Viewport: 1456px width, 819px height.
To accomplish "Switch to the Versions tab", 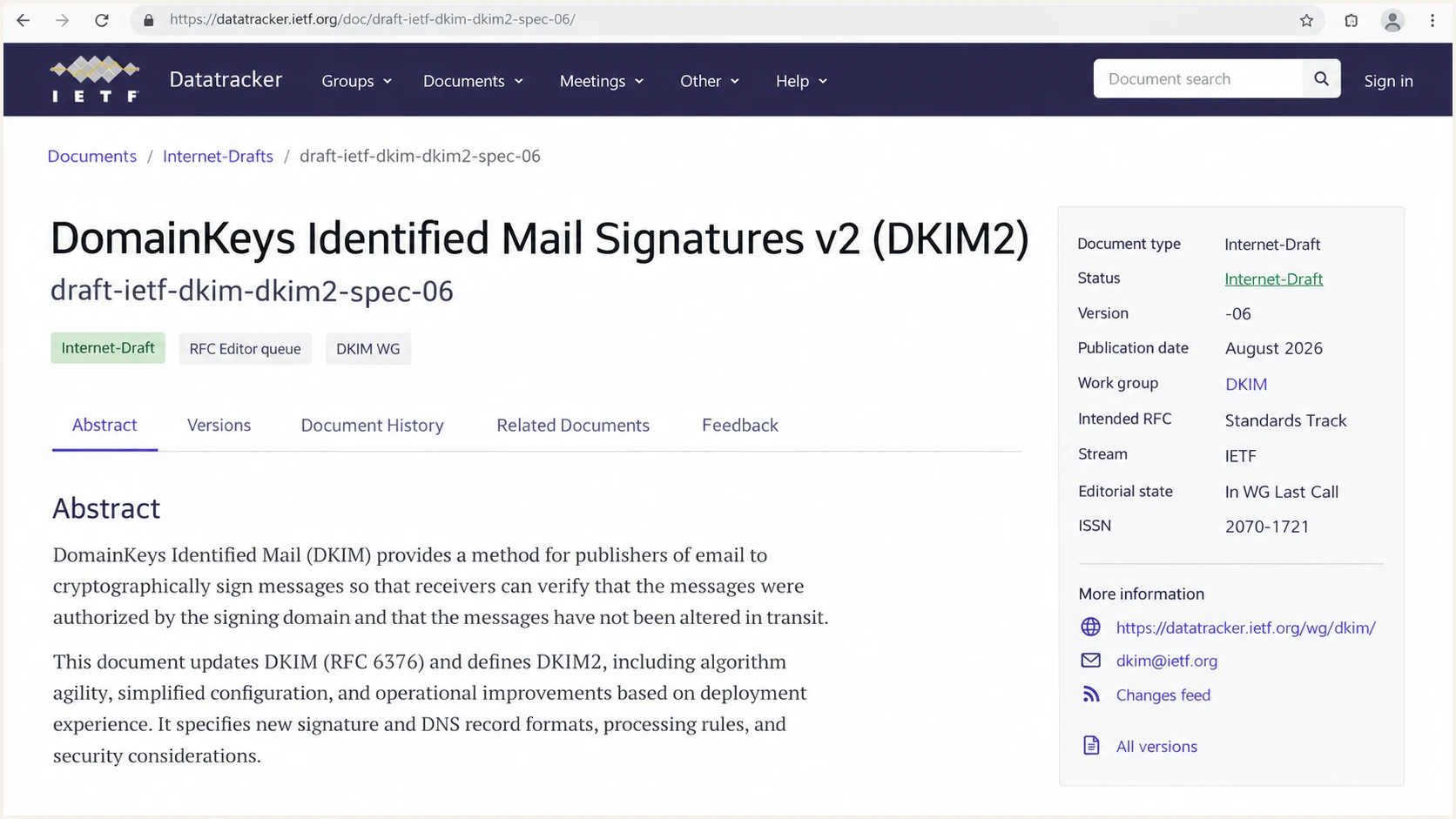I will tap(219, 425).
